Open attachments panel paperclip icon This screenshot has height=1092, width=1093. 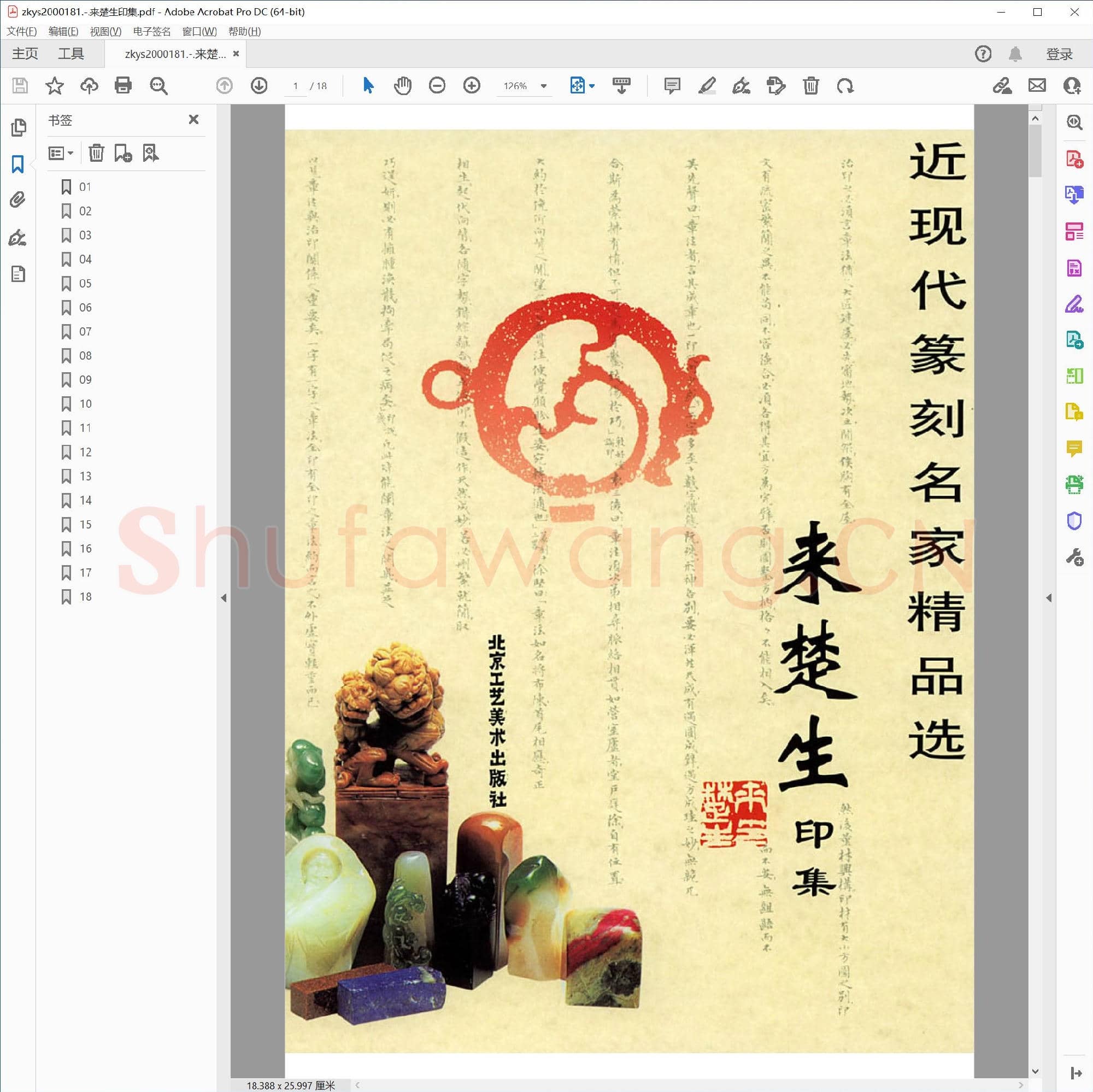point(18,200)
